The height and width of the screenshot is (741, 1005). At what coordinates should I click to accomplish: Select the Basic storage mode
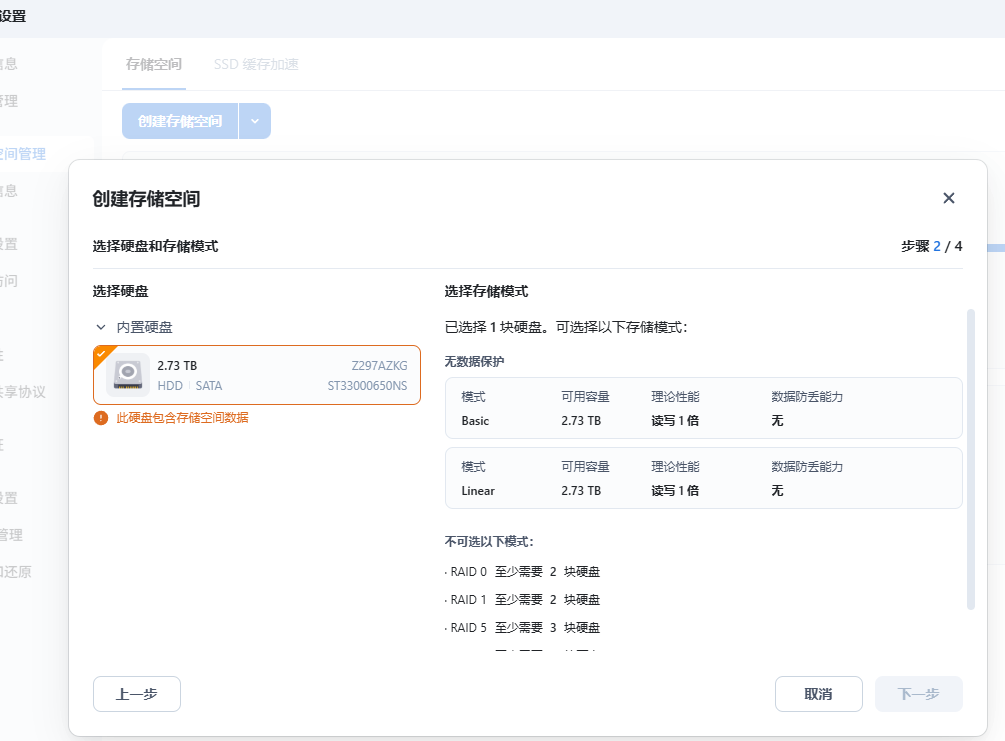pyautogui.click(x=704, y=408)
